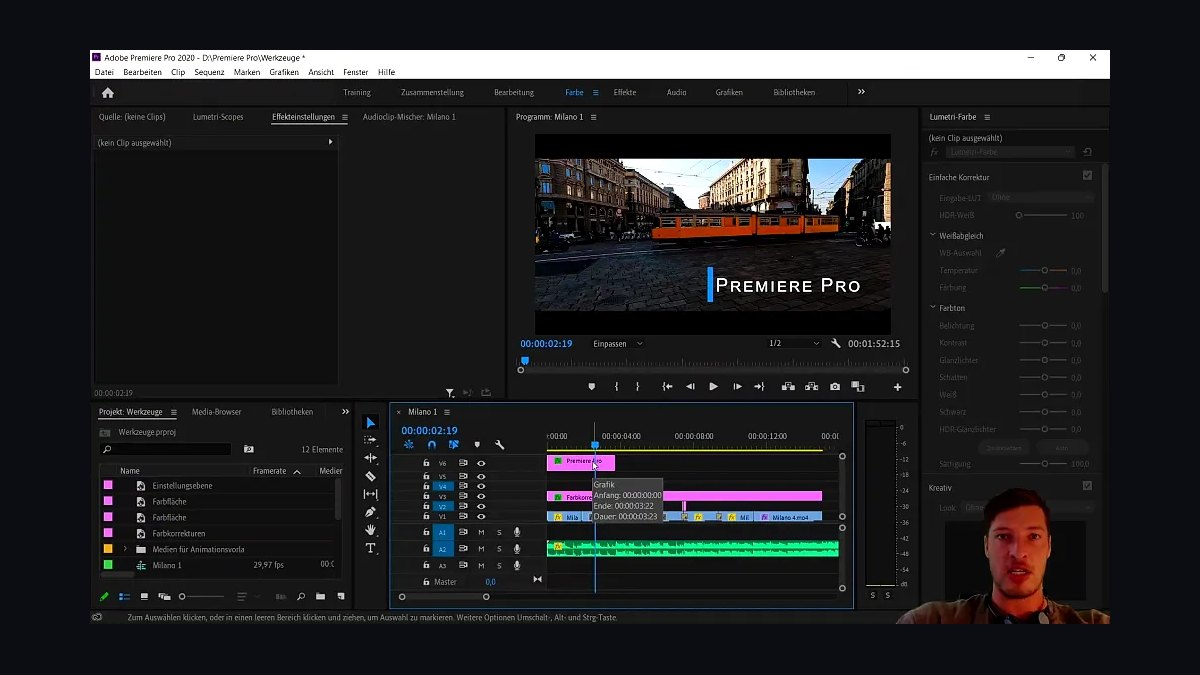Select the Ripple Edit tool
The width and height of the screenshot is (1200, 675).
[370, 458]
